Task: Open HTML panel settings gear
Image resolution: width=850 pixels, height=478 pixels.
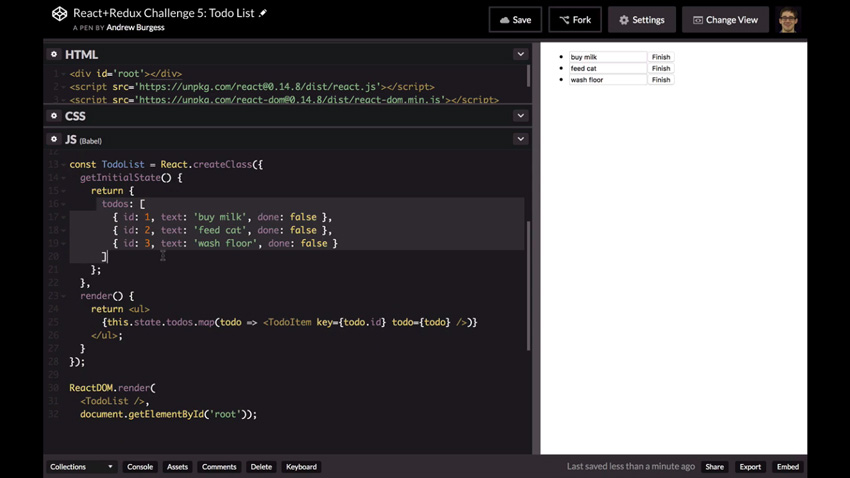Action: (x=54, y=54)
